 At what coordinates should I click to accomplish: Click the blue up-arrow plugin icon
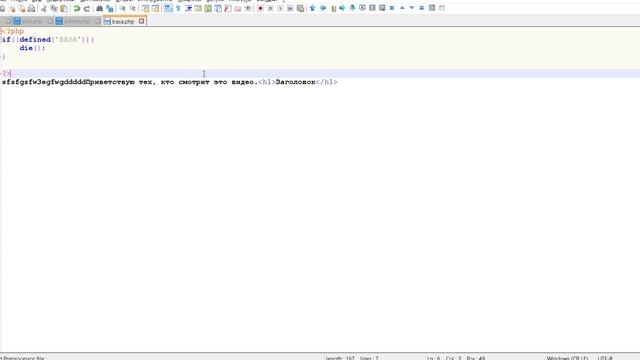pyautogui.click(x=313, y=8)
